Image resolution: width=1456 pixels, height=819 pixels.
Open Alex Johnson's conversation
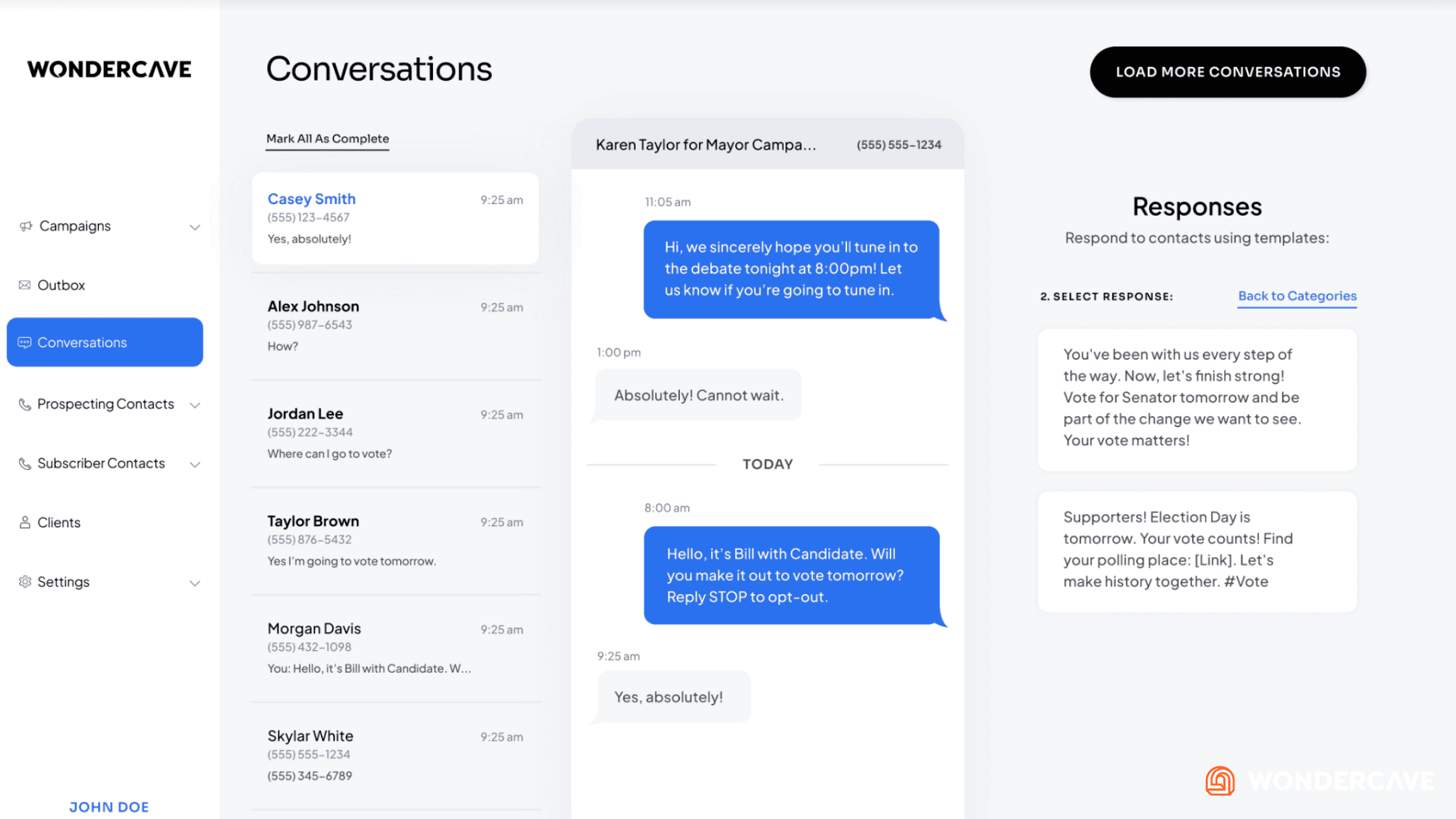tap(395, 326)
